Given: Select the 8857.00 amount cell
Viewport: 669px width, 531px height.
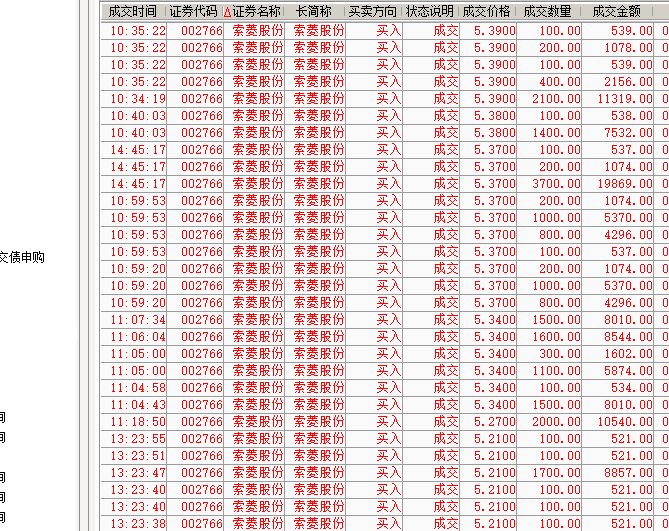Looking at the screenshot, I should click(x=618, y=473).
